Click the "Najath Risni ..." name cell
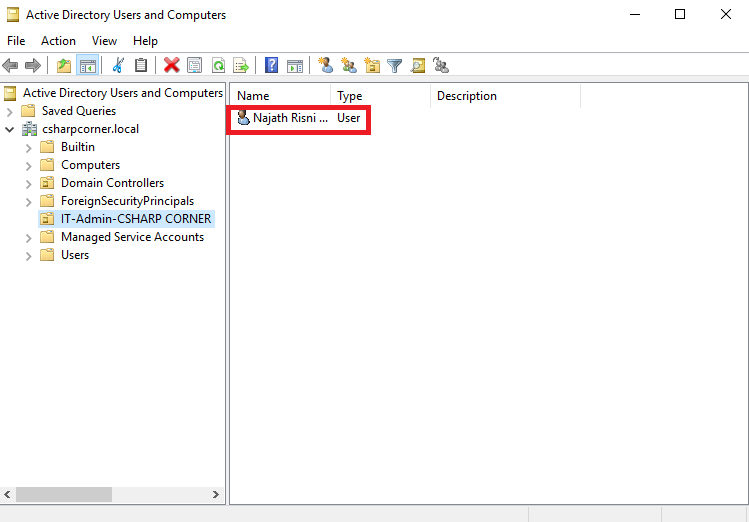This screenshot has width=749, height=522. click(290, 118)
